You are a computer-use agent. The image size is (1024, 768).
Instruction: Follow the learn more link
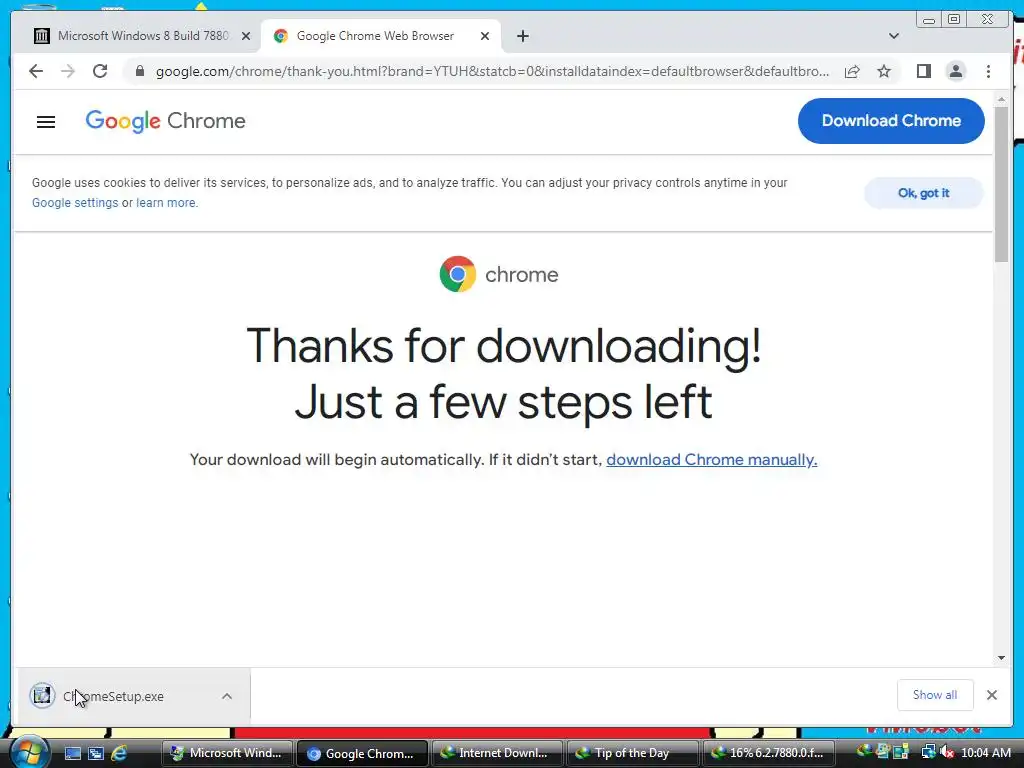coord(166,202)
